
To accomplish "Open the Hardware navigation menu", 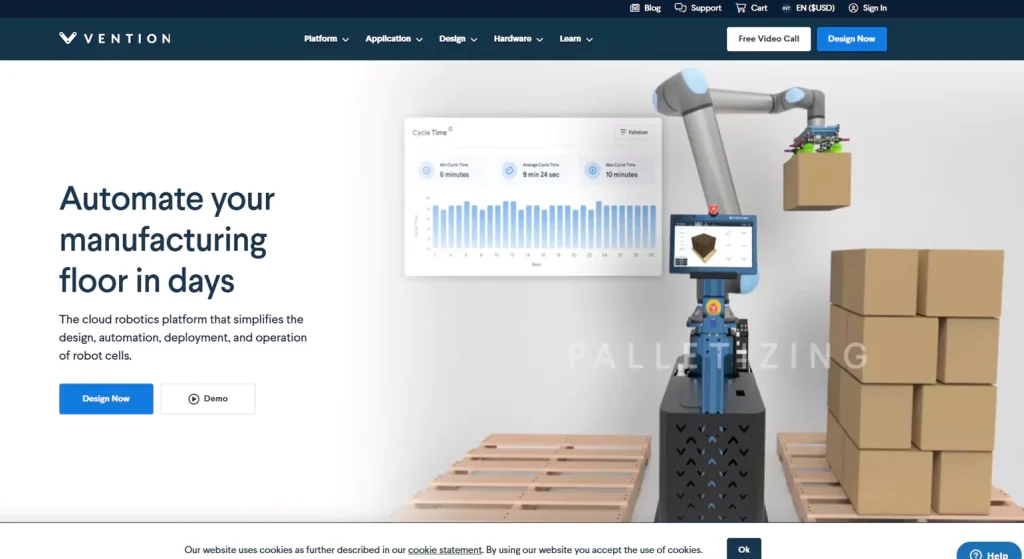I will pyautogui.click(x=519, y=39).
